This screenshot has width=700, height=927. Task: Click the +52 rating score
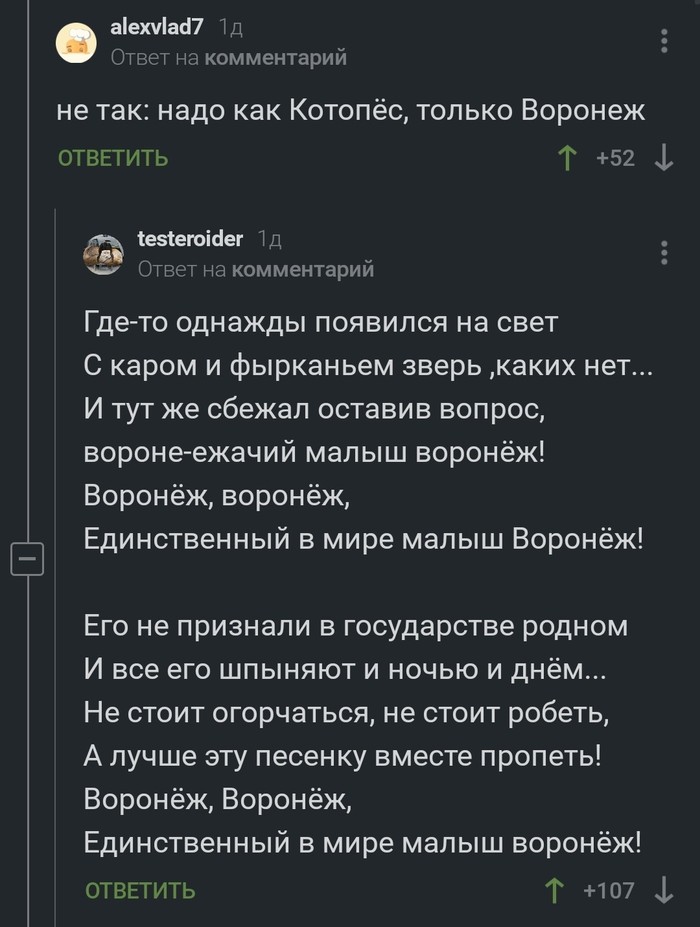[615, 158]
